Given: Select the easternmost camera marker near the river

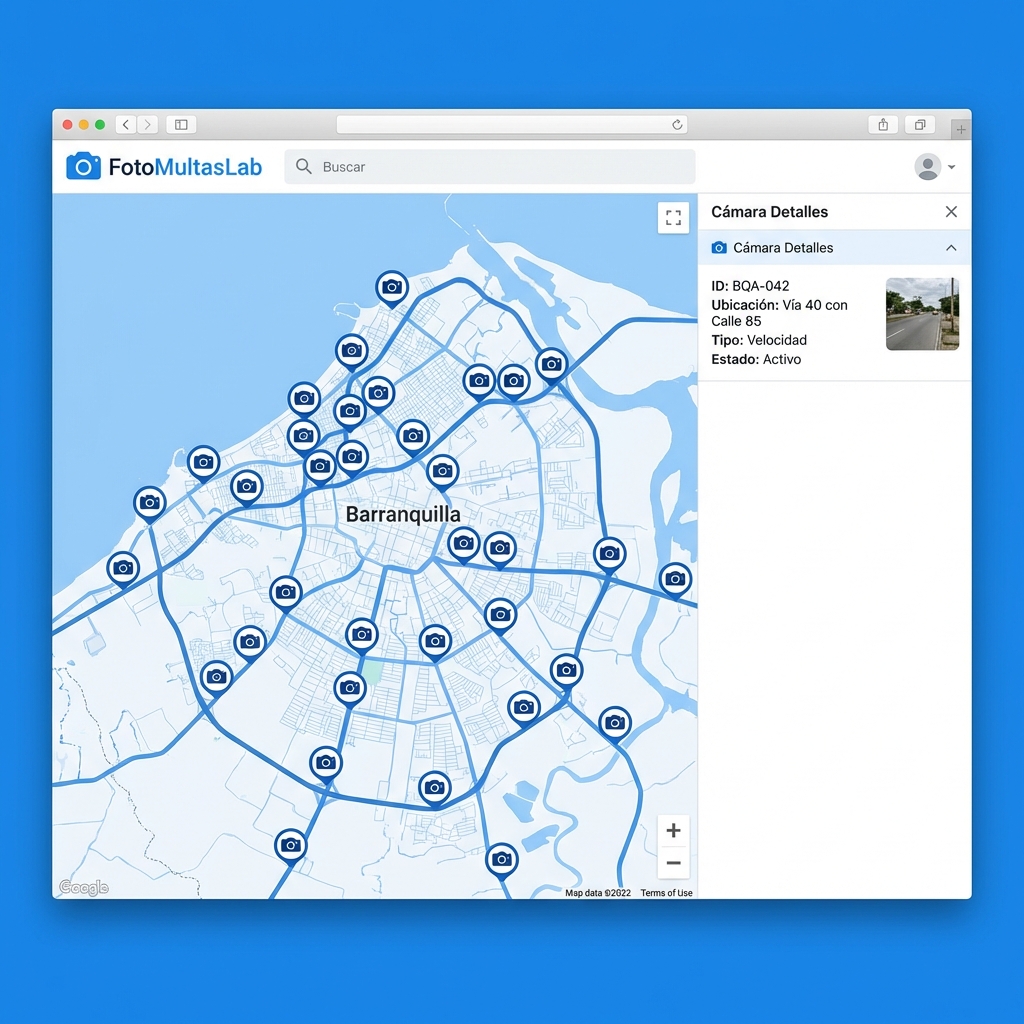Looking at the screenshot, I should tap(675, 579).
